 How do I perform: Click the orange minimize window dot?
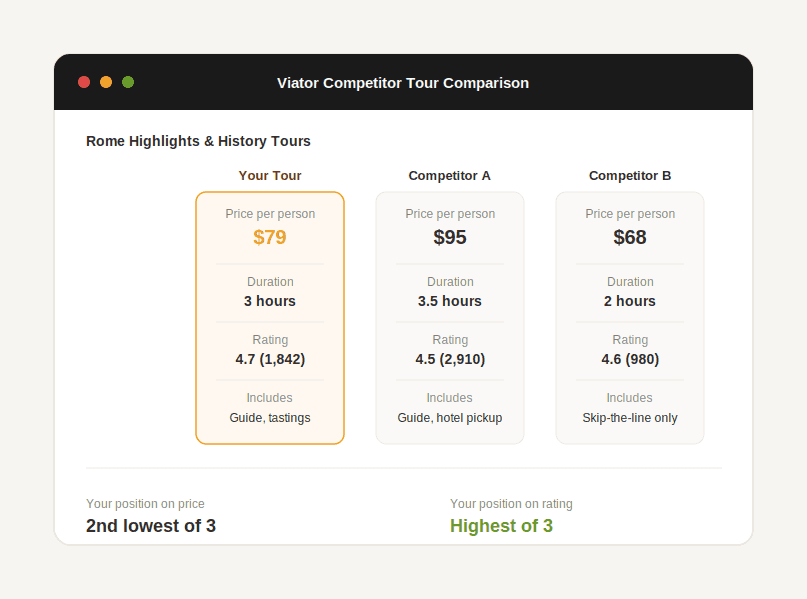coord(106,82)
